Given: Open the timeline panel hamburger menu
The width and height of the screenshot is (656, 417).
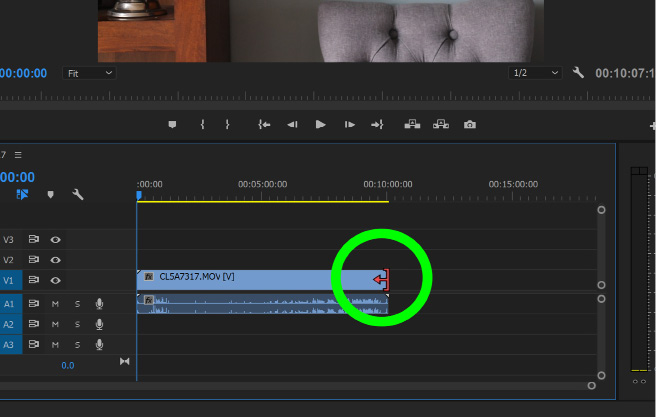Looking at the screenshot, I should point(18,155).
